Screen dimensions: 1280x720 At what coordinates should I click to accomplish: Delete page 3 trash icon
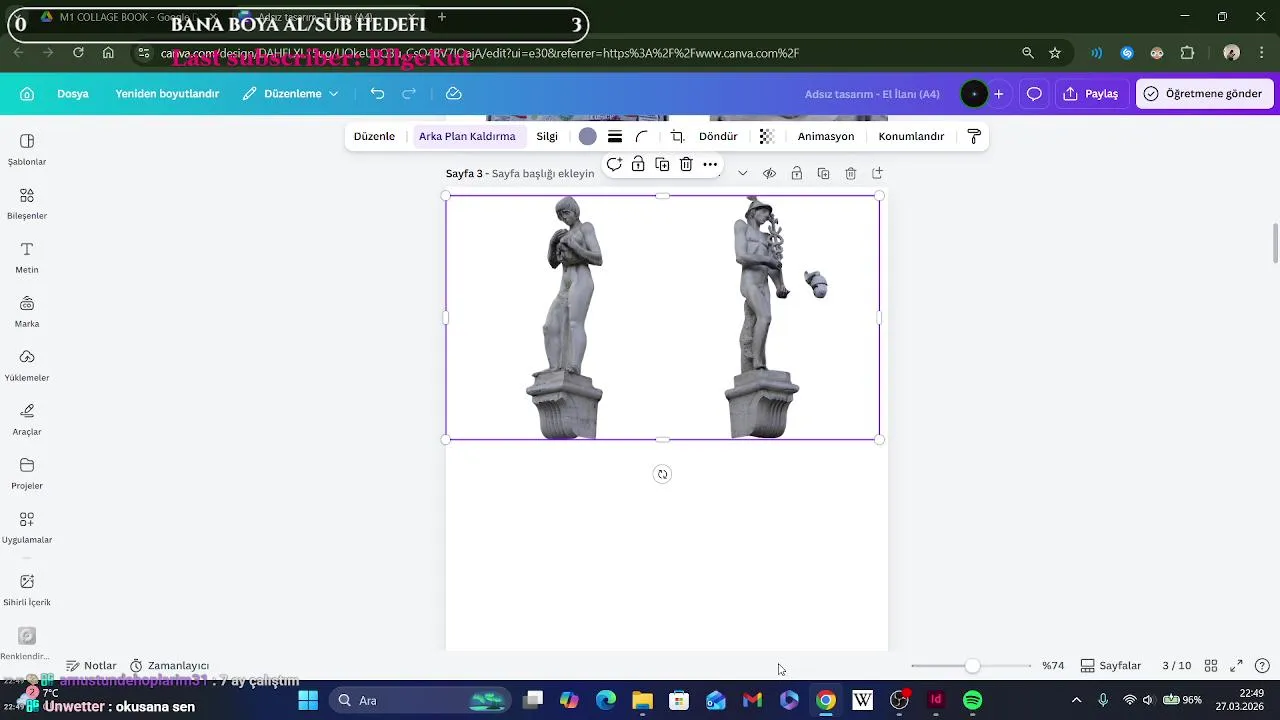tap(850, 173)
